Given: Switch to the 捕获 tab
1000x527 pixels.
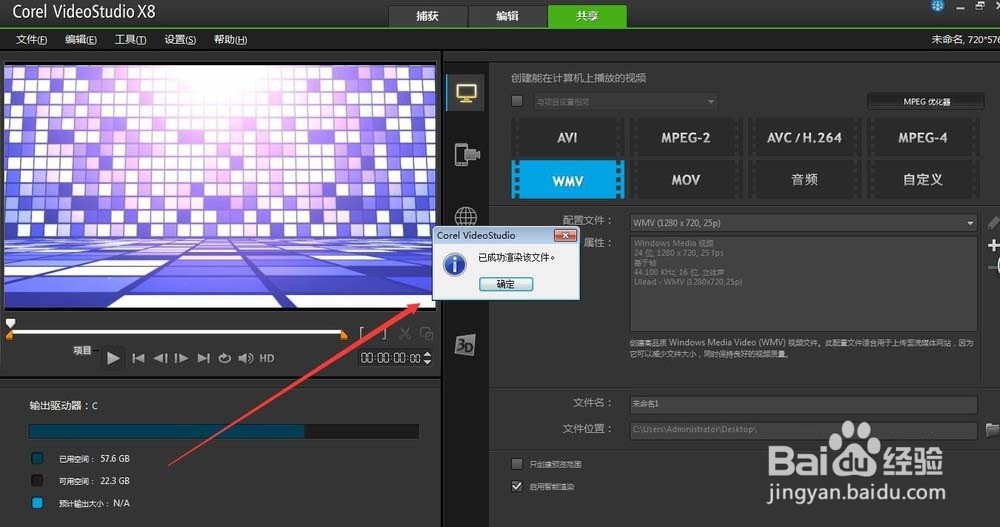Looking at the screenshot, I should tap(427, 16).
